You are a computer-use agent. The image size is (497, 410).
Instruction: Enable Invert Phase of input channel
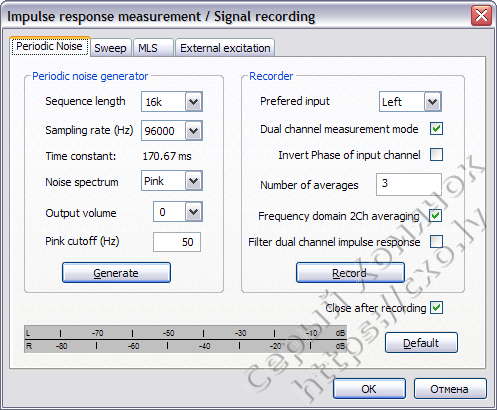pyautogui.click(x=436, y=155)
